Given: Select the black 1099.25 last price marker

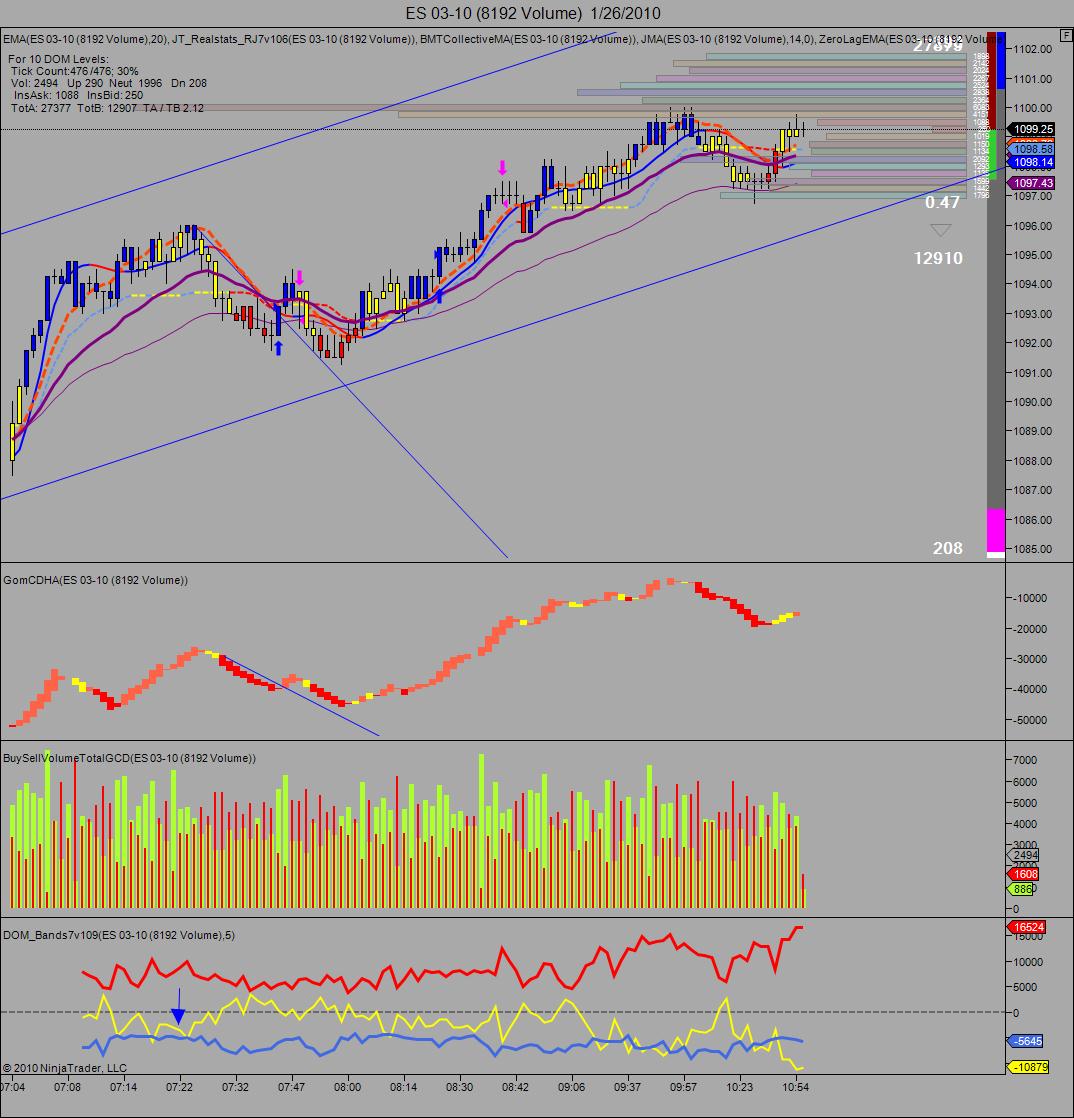Looking at the screenshot, I should (1030, 129).
